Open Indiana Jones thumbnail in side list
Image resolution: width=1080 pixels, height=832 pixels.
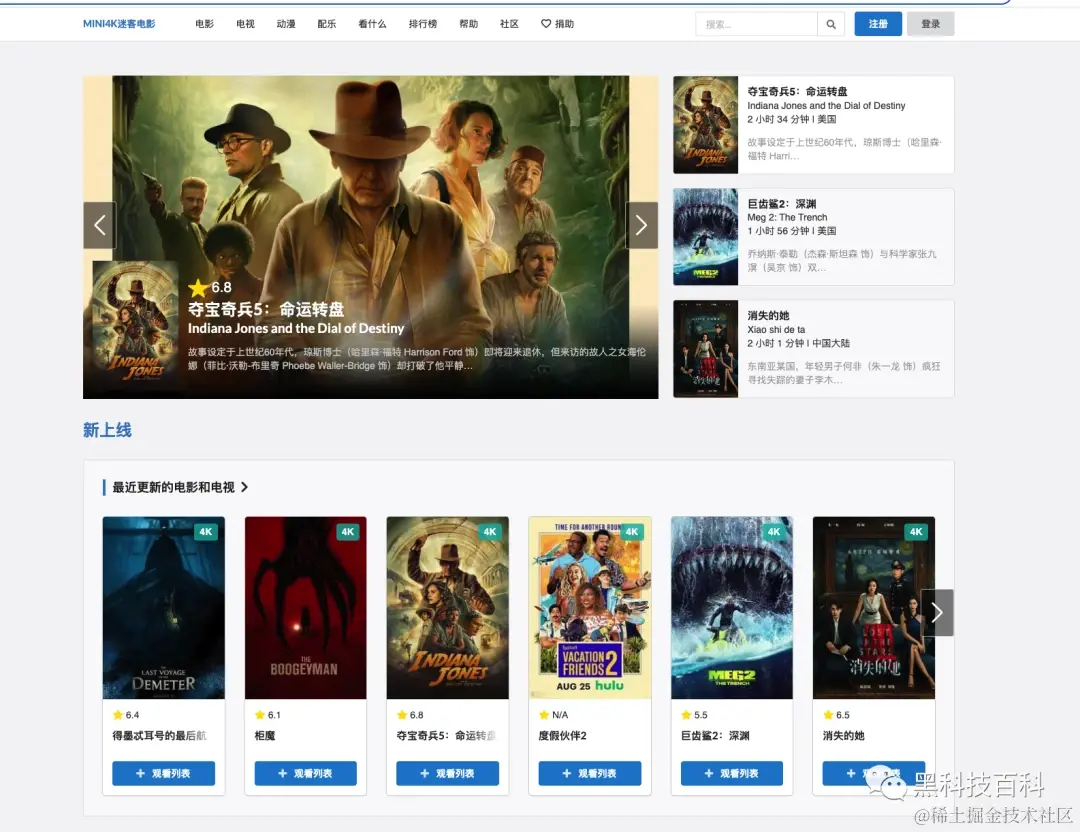705,125
